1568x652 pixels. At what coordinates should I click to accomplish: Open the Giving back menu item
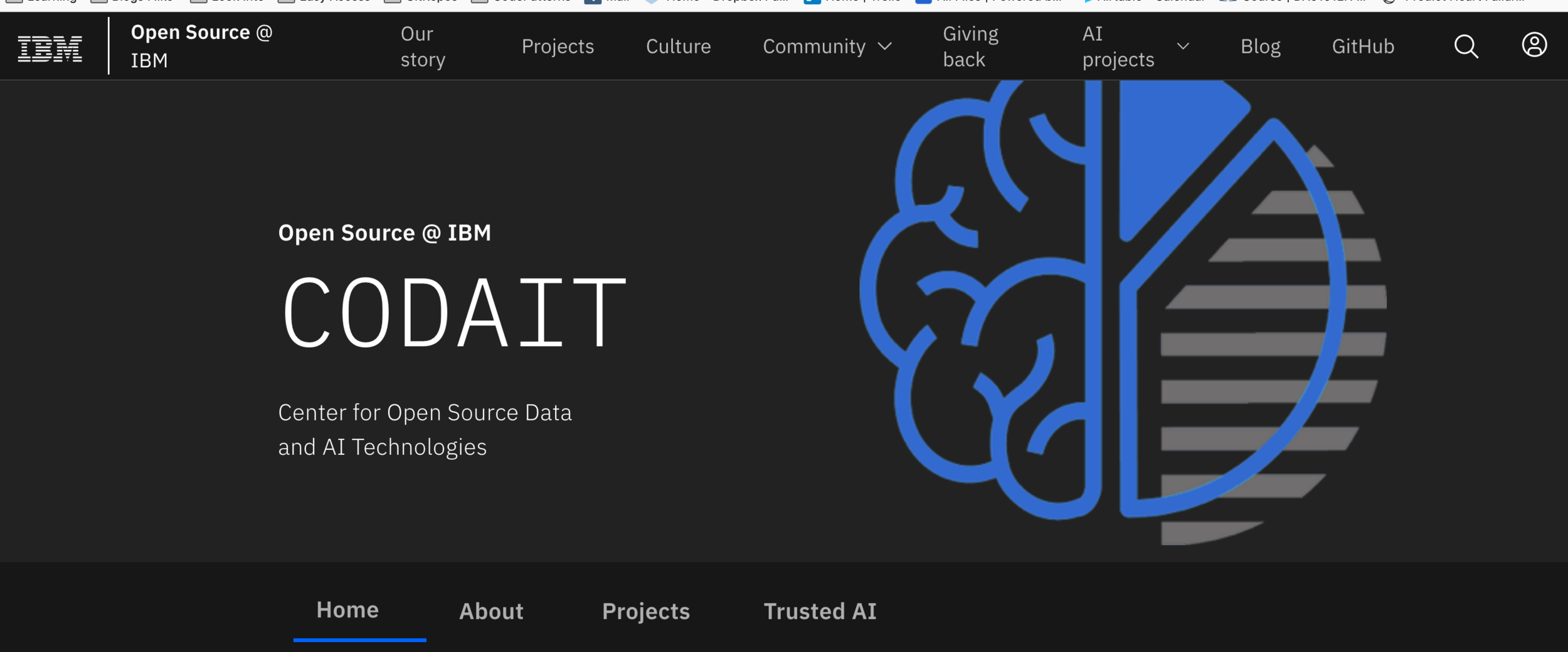[x=970, y=46]
